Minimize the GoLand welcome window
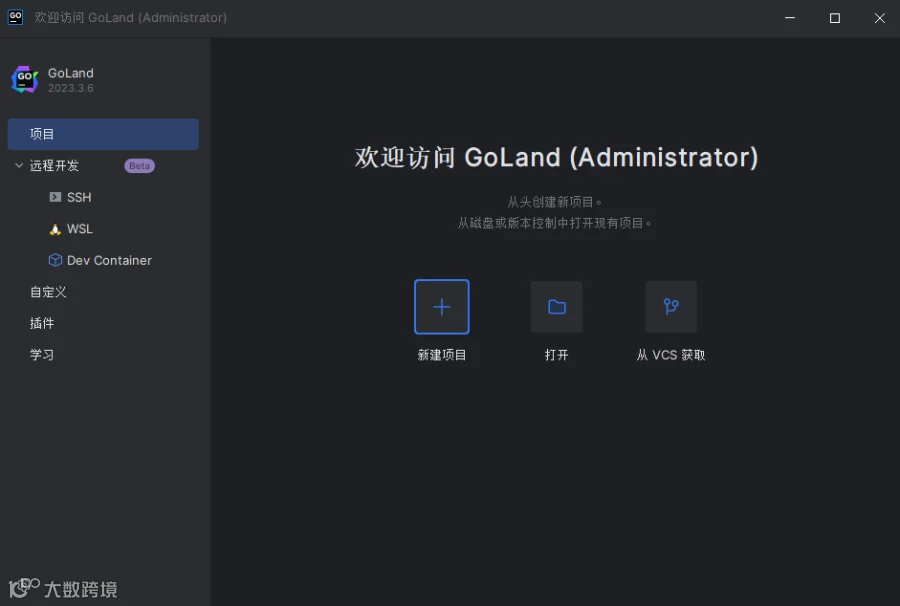Viewport: 900px width, 606px height. (790, 18)
